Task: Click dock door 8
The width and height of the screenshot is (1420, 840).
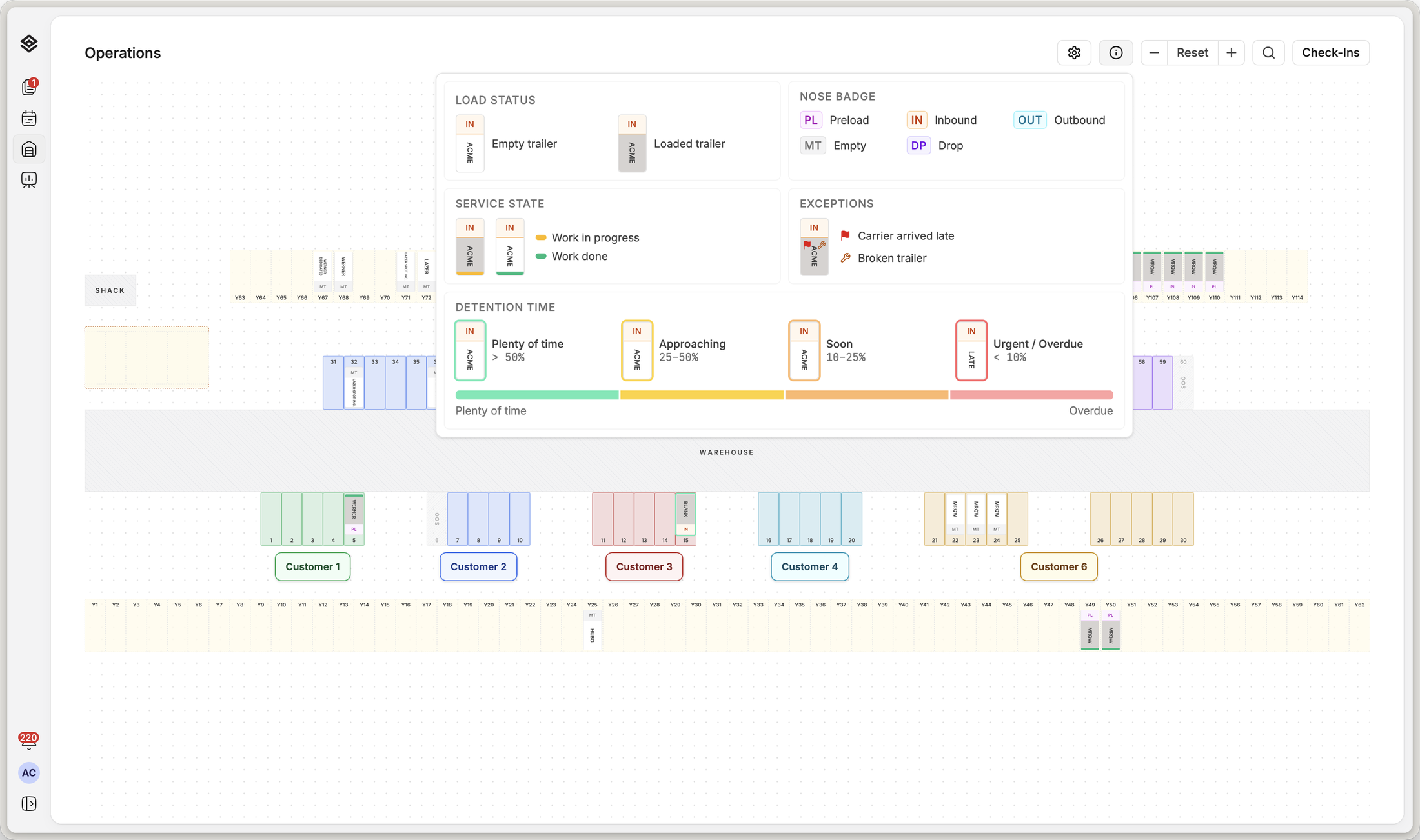Action: pyautogui.click(x=478, y=519)
